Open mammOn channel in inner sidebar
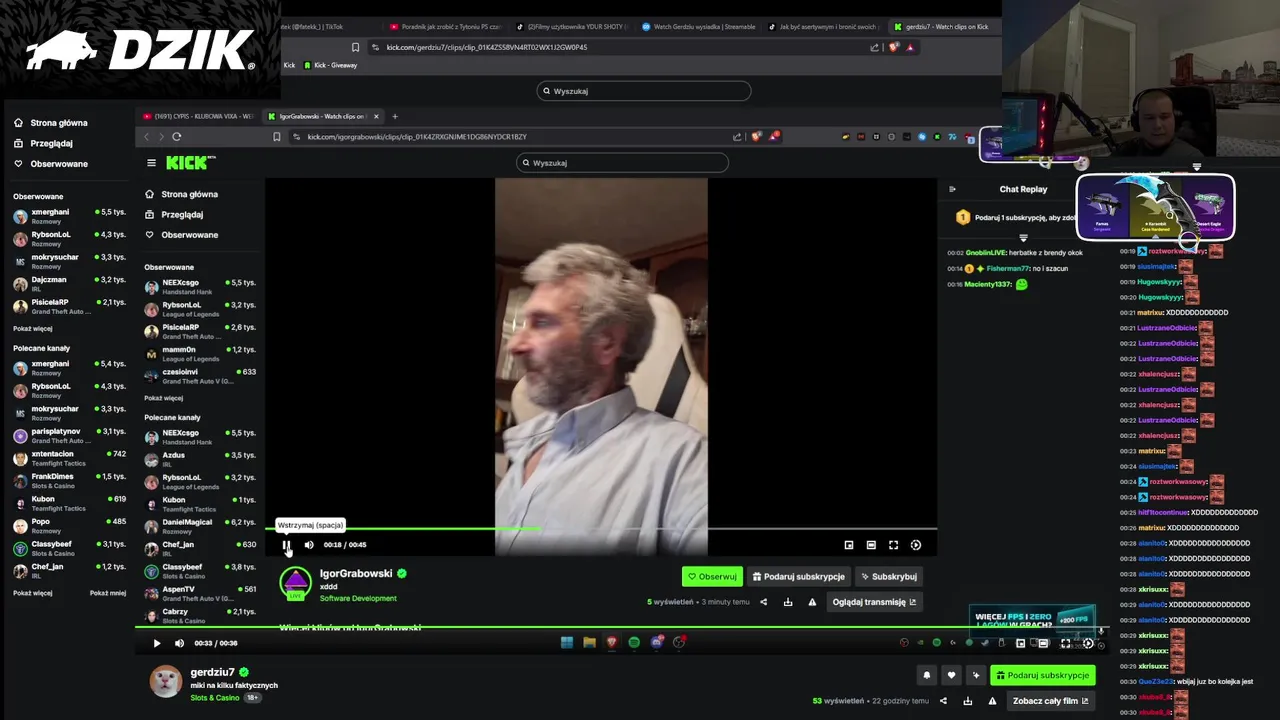Viewport: 1280px width, 720px height. click(200, 354)
